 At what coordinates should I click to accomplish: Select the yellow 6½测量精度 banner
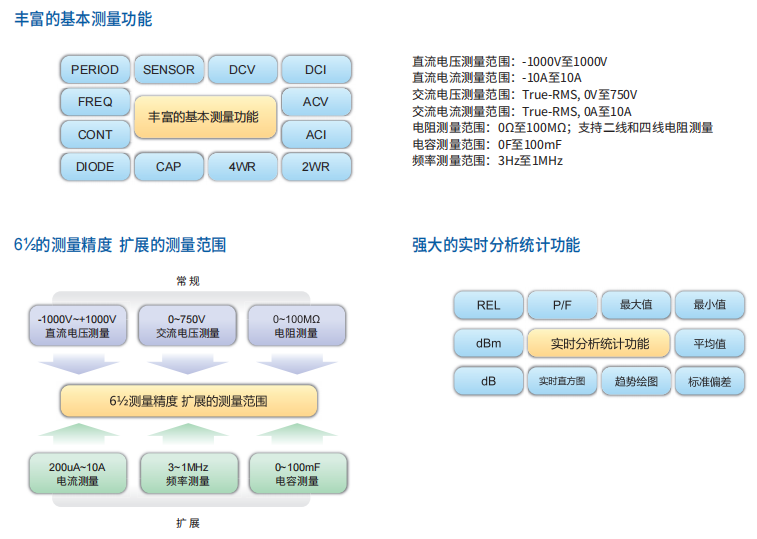(188, 400)
